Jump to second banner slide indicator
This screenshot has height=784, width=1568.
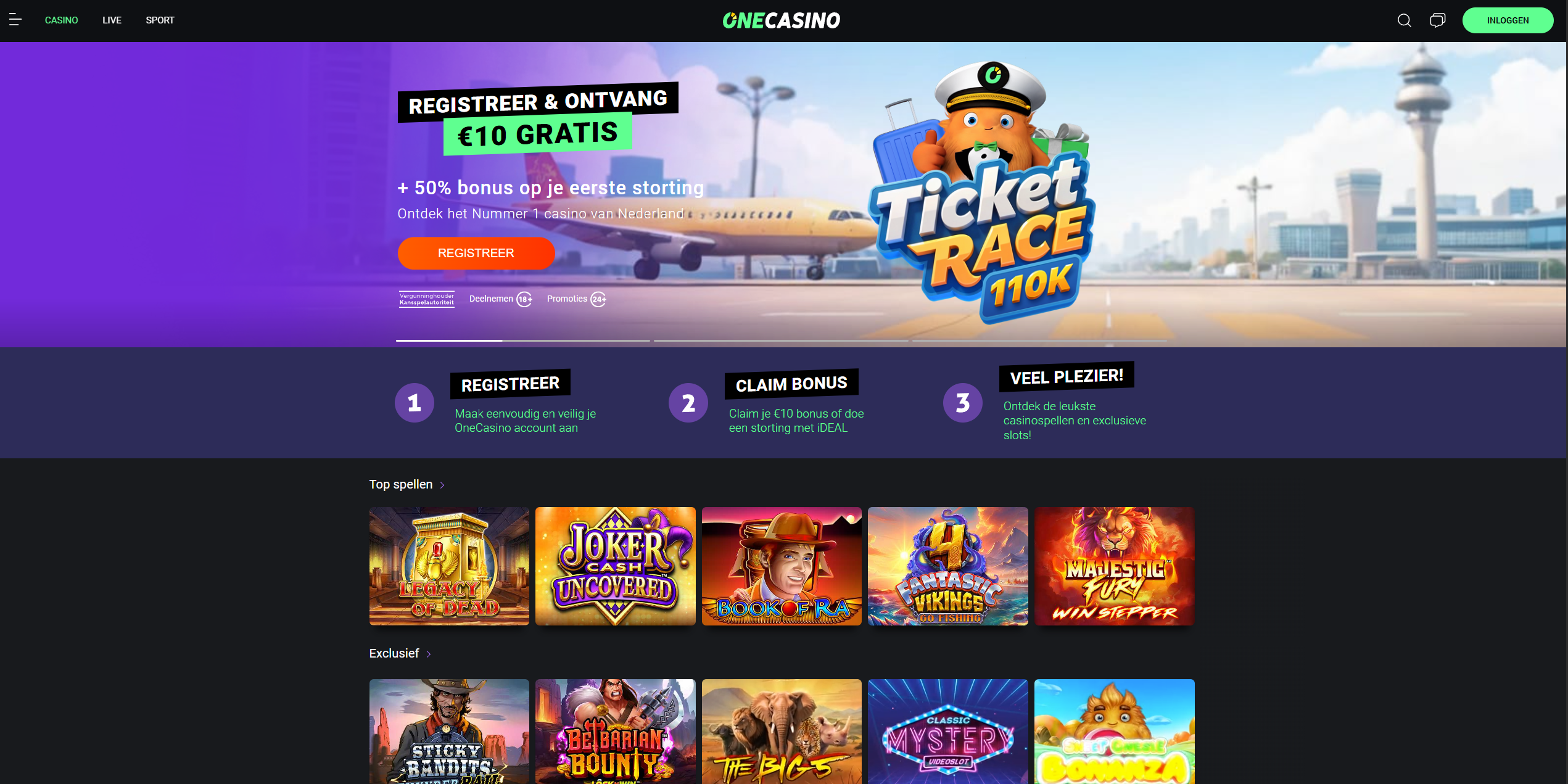[781, 340]
